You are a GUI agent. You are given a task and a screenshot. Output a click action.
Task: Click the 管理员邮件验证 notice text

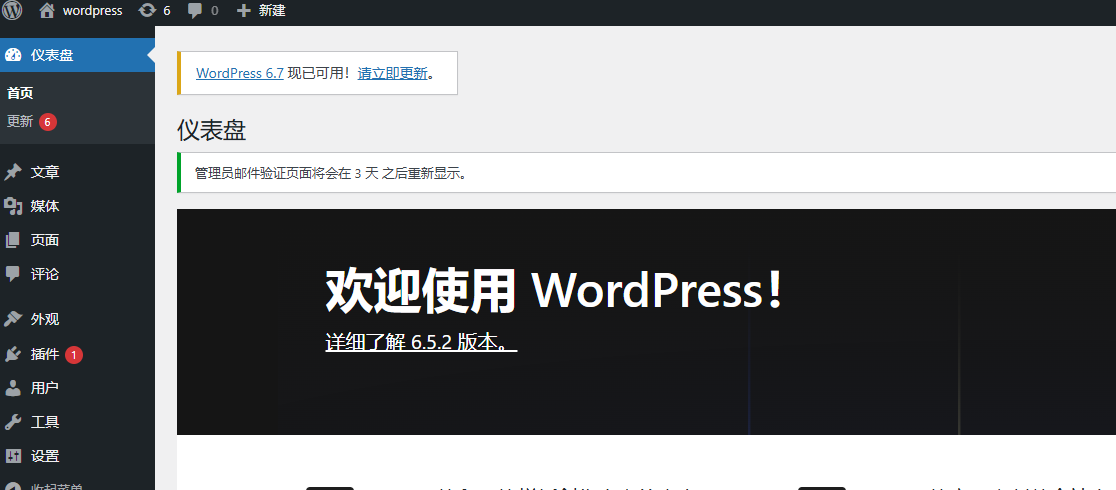331,173
